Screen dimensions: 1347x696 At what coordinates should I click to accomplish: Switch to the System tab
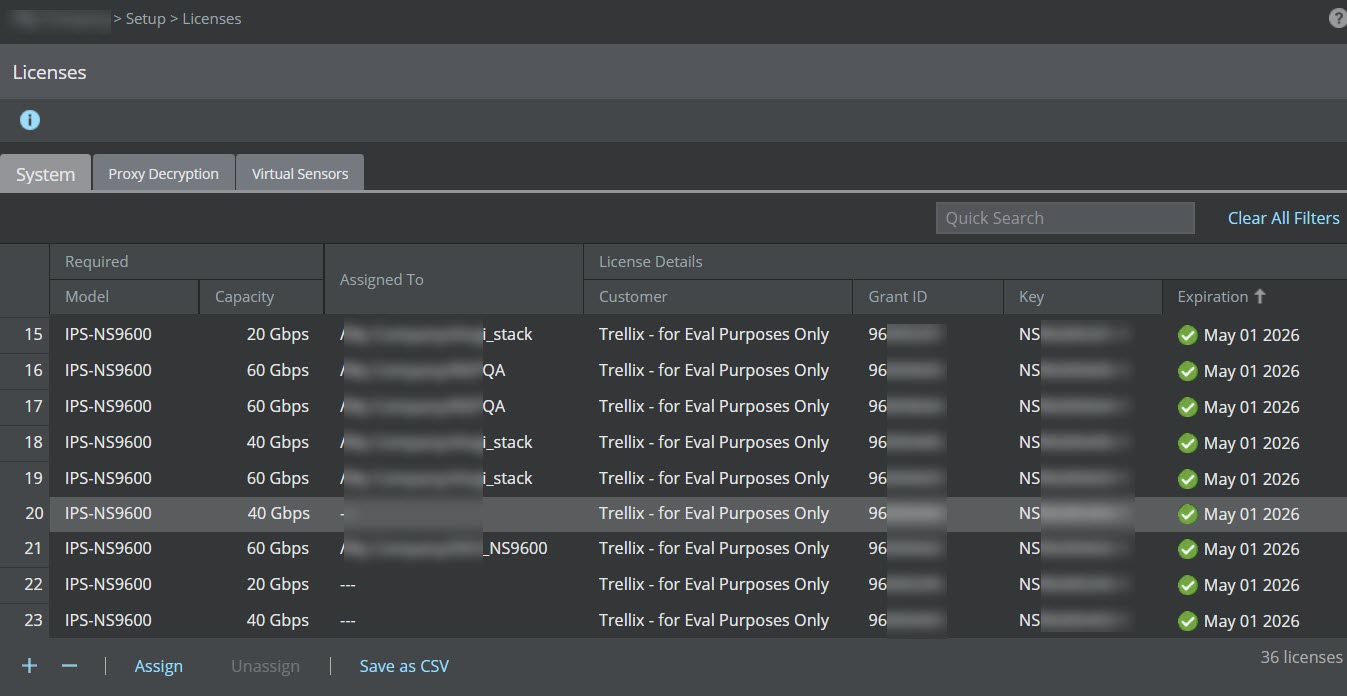(x=46, y=173)
